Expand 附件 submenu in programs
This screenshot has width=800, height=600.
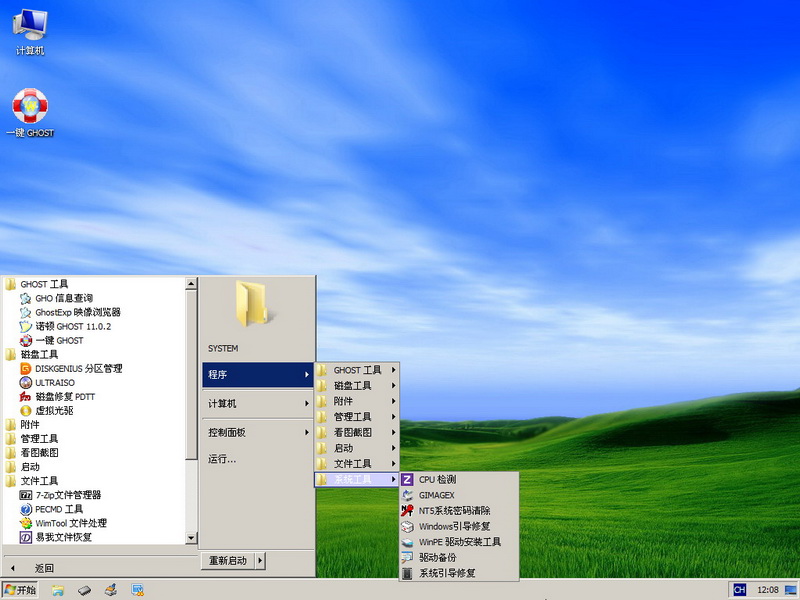coord(356,401)
